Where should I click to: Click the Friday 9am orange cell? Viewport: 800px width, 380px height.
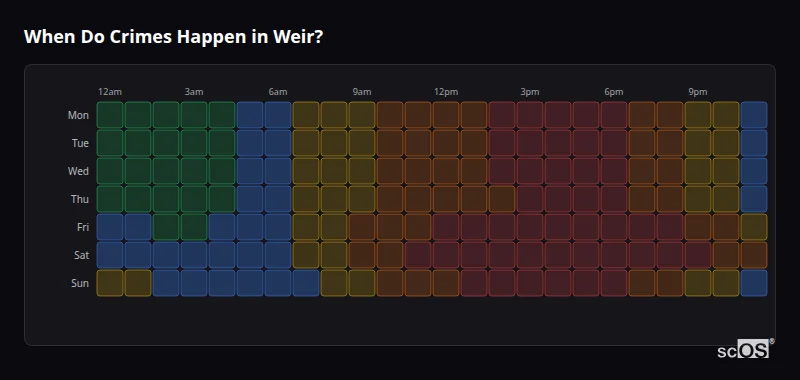pyautogui.click(x=362, y=227)
